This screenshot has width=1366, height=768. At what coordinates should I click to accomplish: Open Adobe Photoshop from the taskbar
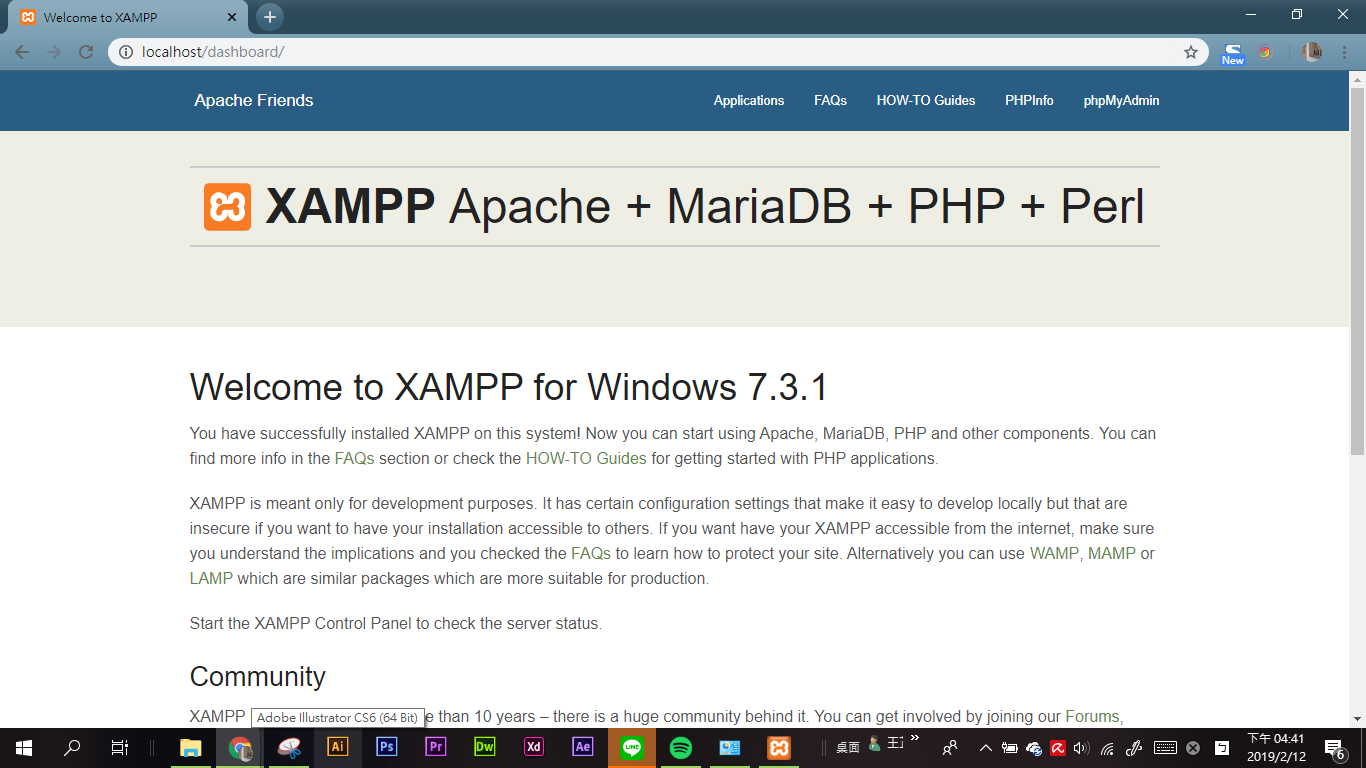click(387, 747)
